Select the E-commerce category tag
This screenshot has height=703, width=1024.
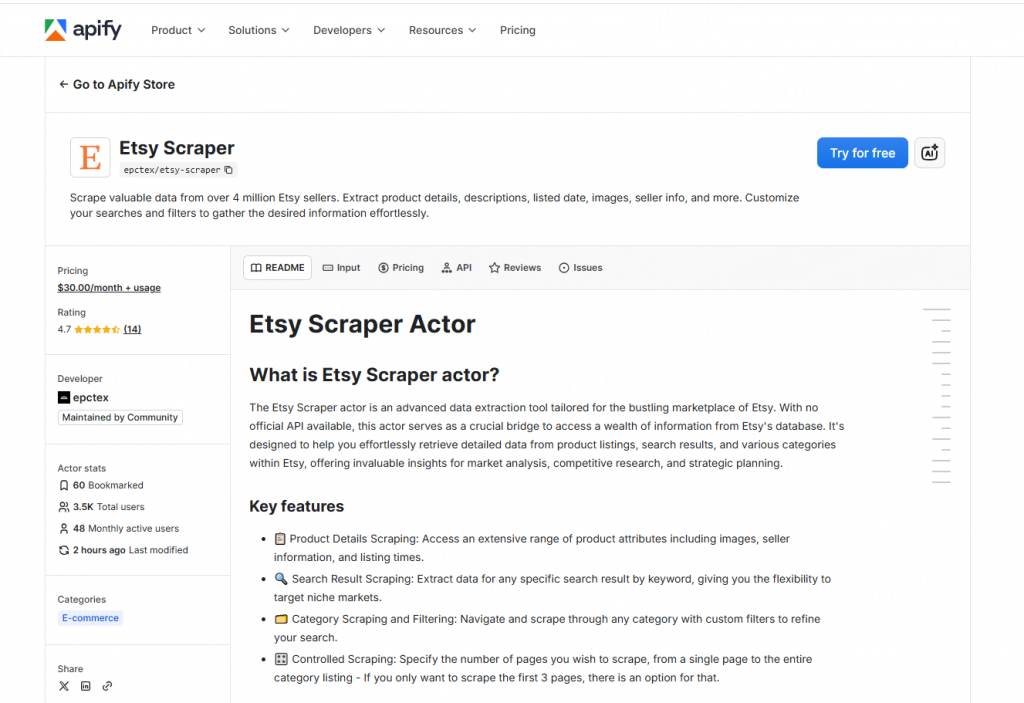(90, 618)
